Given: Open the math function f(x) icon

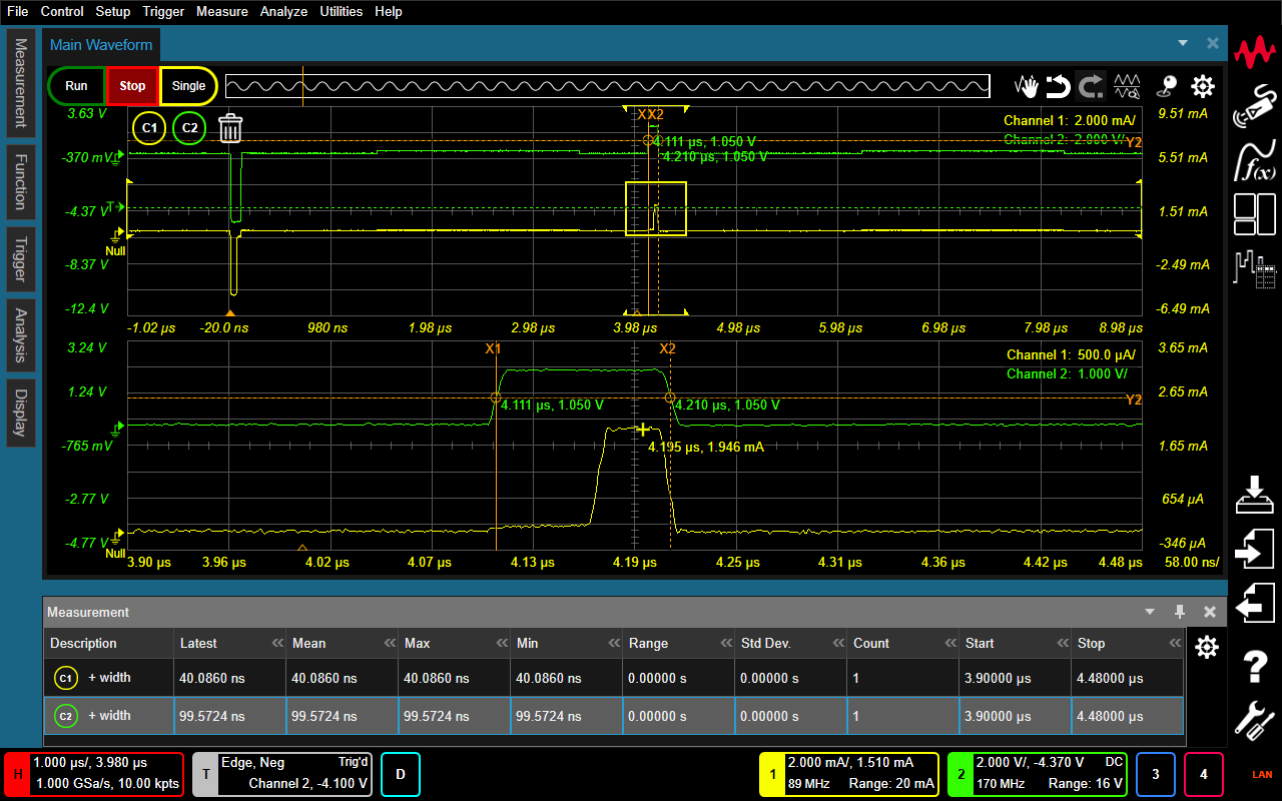Looking at the screenshot, I should point(1255,160).
